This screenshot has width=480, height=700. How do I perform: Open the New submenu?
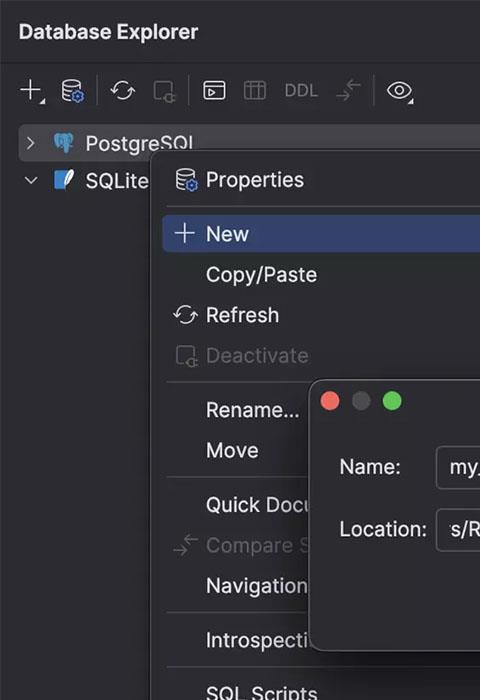pos(321,233)
